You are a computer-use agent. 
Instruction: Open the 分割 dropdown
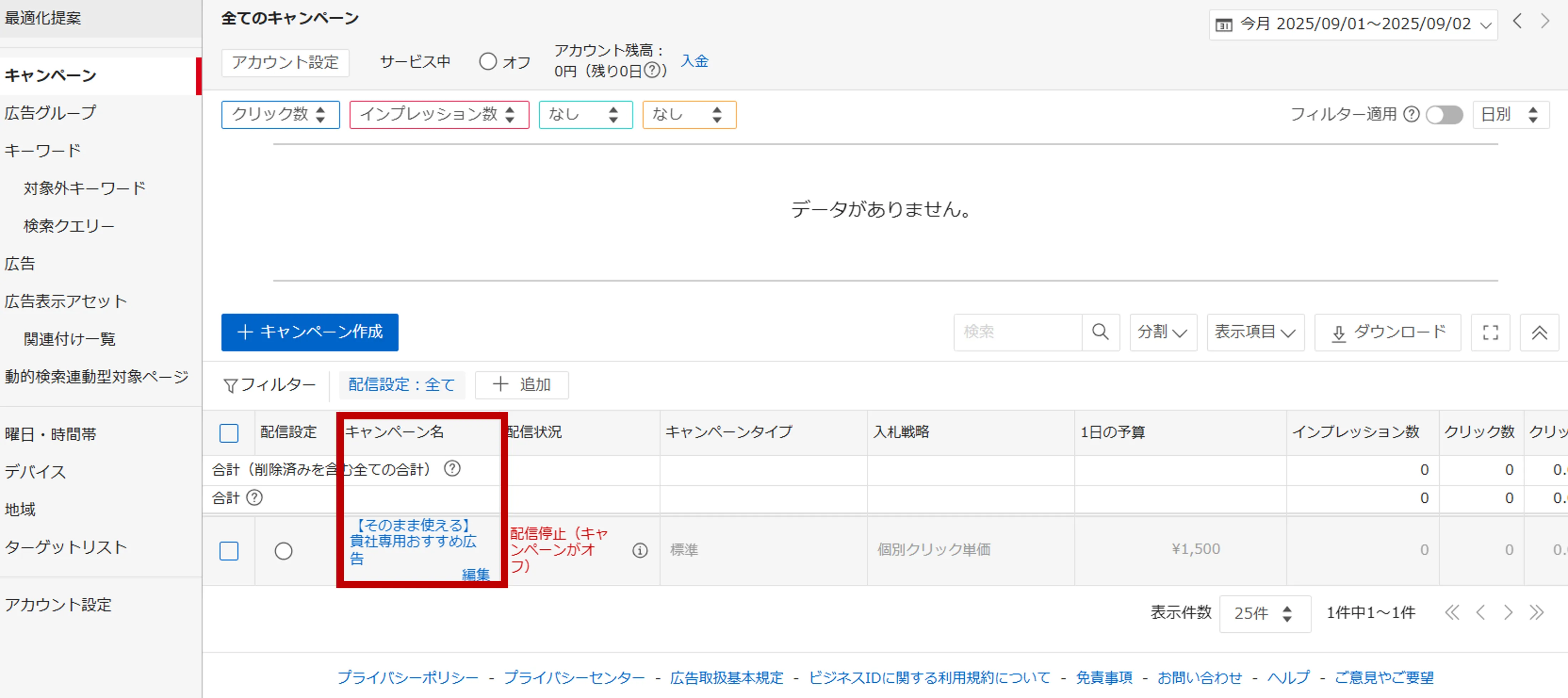pyautogui.click(x=1162, y=332)
